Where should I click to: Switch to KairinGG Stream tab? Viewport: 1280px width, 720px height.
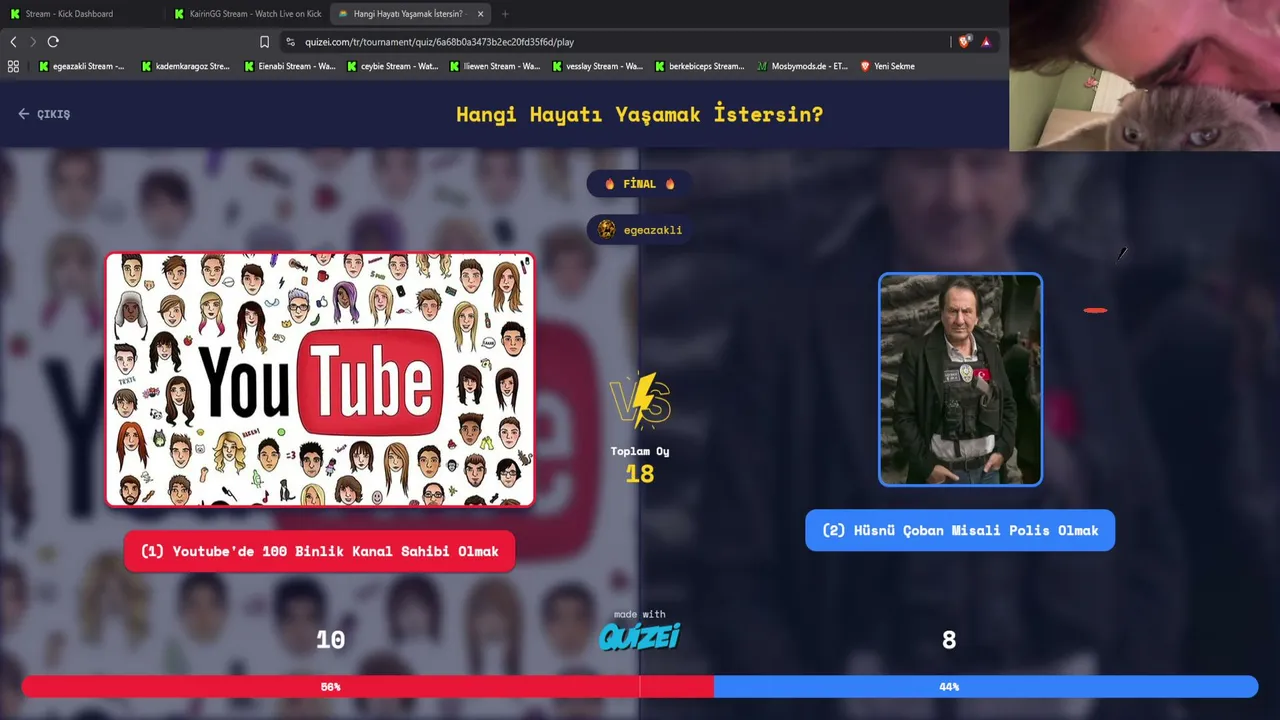tap(246, 14)
